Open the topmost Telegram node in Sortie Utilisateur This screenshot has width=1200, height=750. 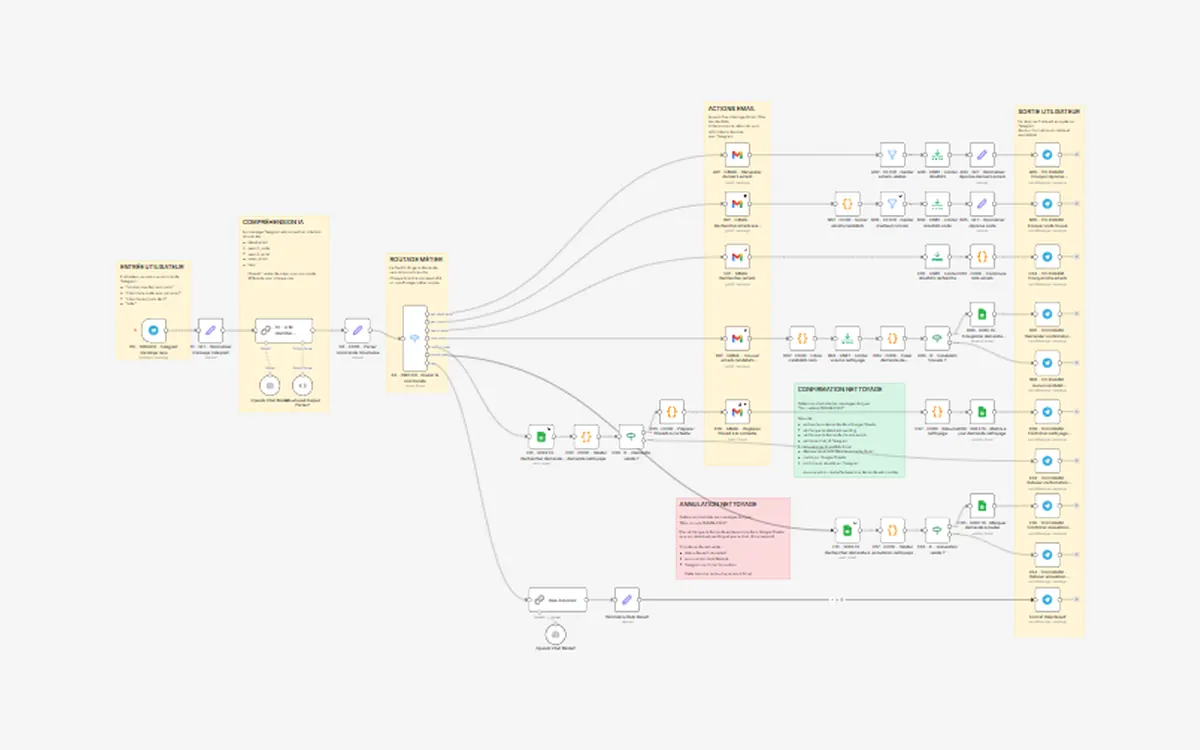(1047, 155)
